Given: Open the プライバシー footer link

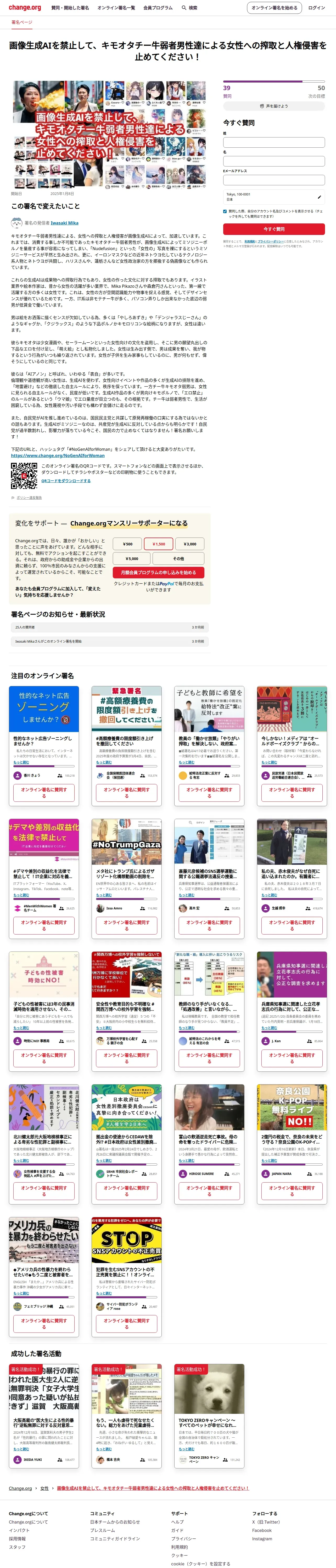Looking at the screenshot, I should tap(183, 1539).
